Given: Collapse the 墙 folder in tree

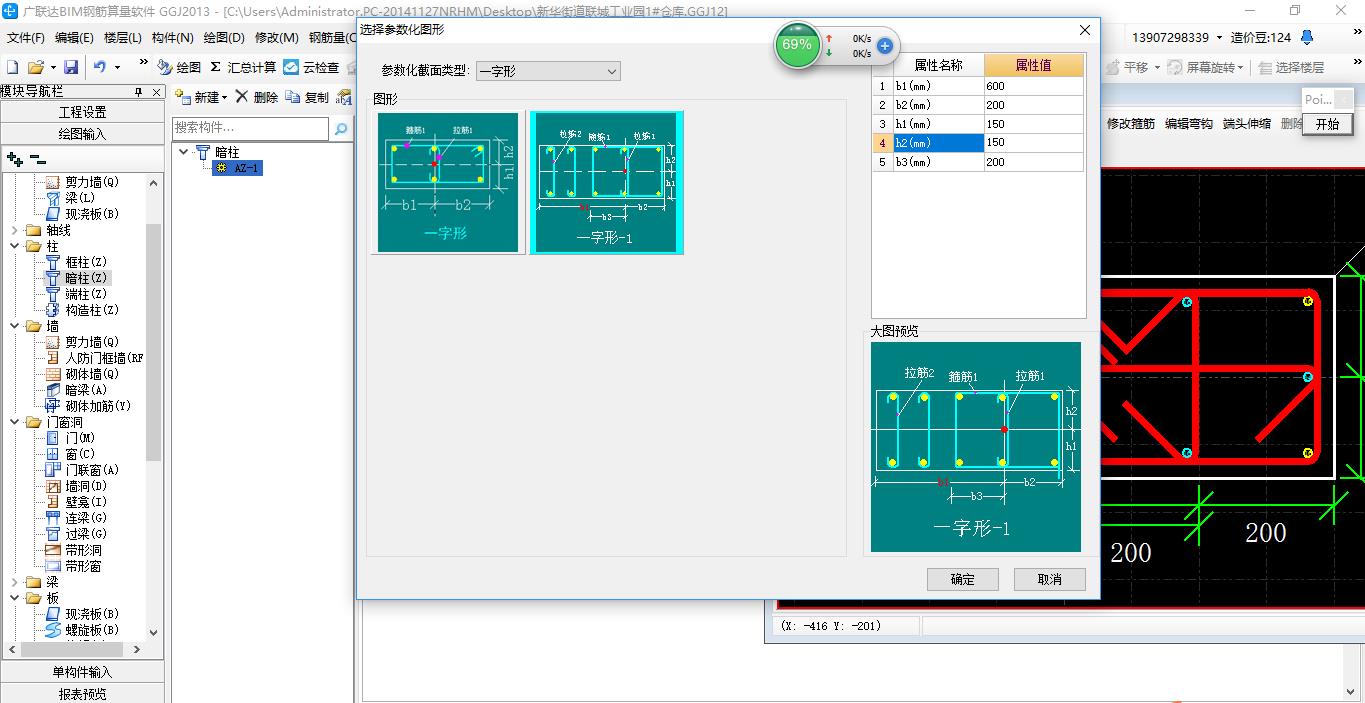Looking at the screenshot, I should click(x=15, y=326).
